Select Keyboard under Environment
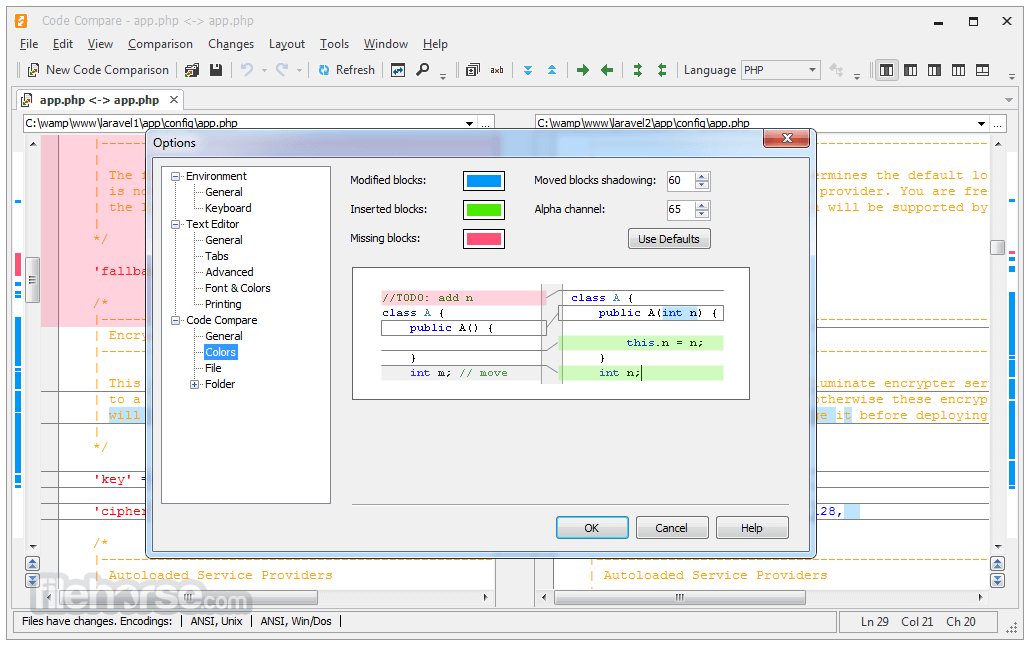The width and height of the screenshot is (1030, 645). tap(228, 208)
